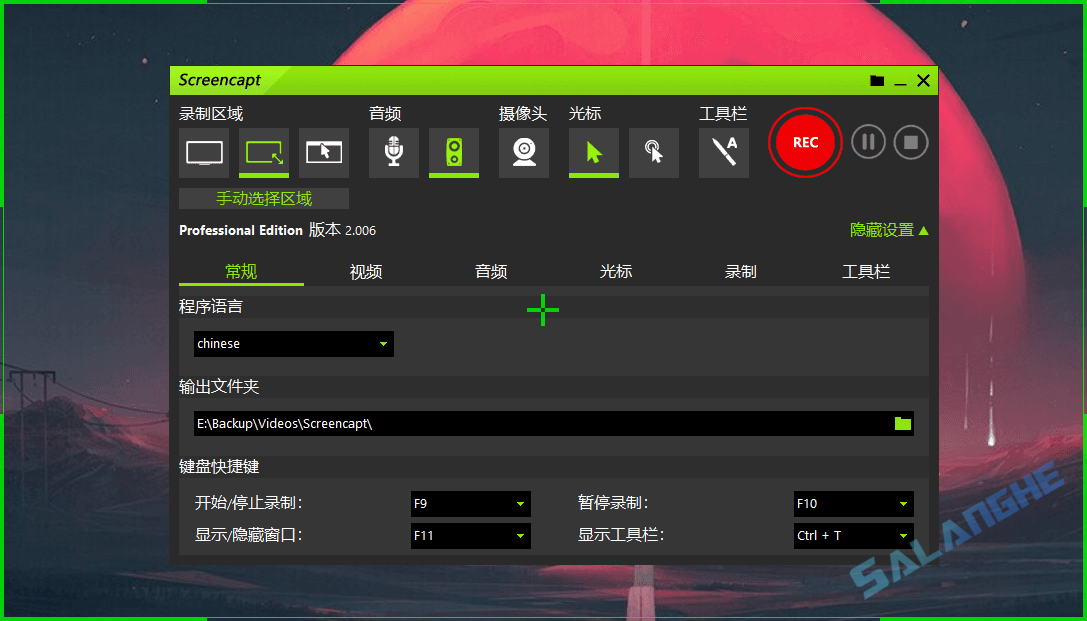Enable the microphone audio source
Screen dimensions: 1087x621
(393, 152)
